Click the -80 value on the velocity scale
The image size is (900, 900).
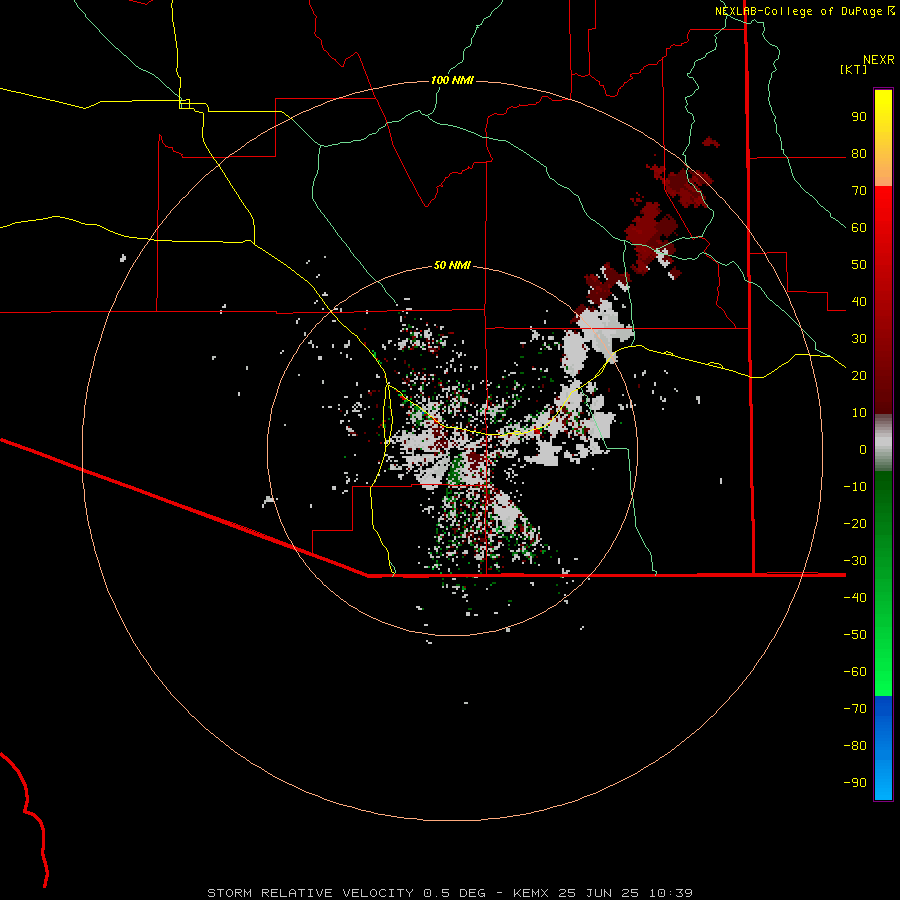point(855,746)
